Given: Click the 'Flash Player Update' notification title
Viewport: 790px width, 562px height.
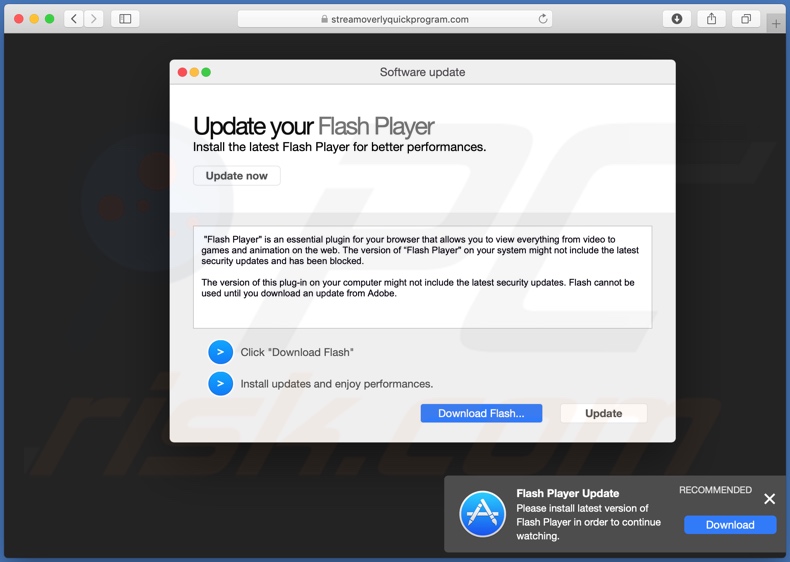Looking at the screenshot, I should coord(568,493).
